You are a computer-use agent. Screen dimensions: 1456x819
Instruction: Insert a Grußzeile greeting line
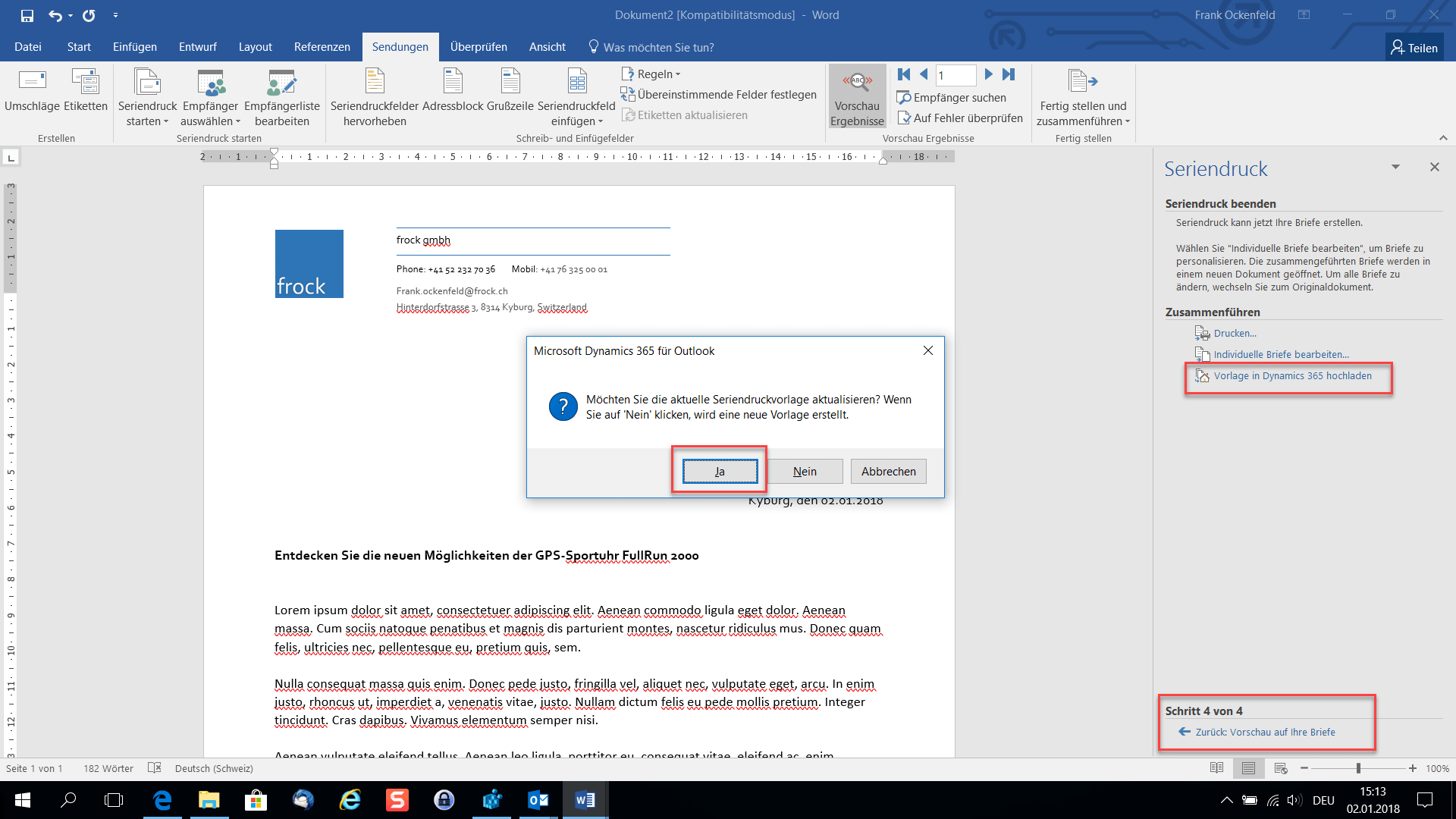pyautogui.click(x=510, y=91)
